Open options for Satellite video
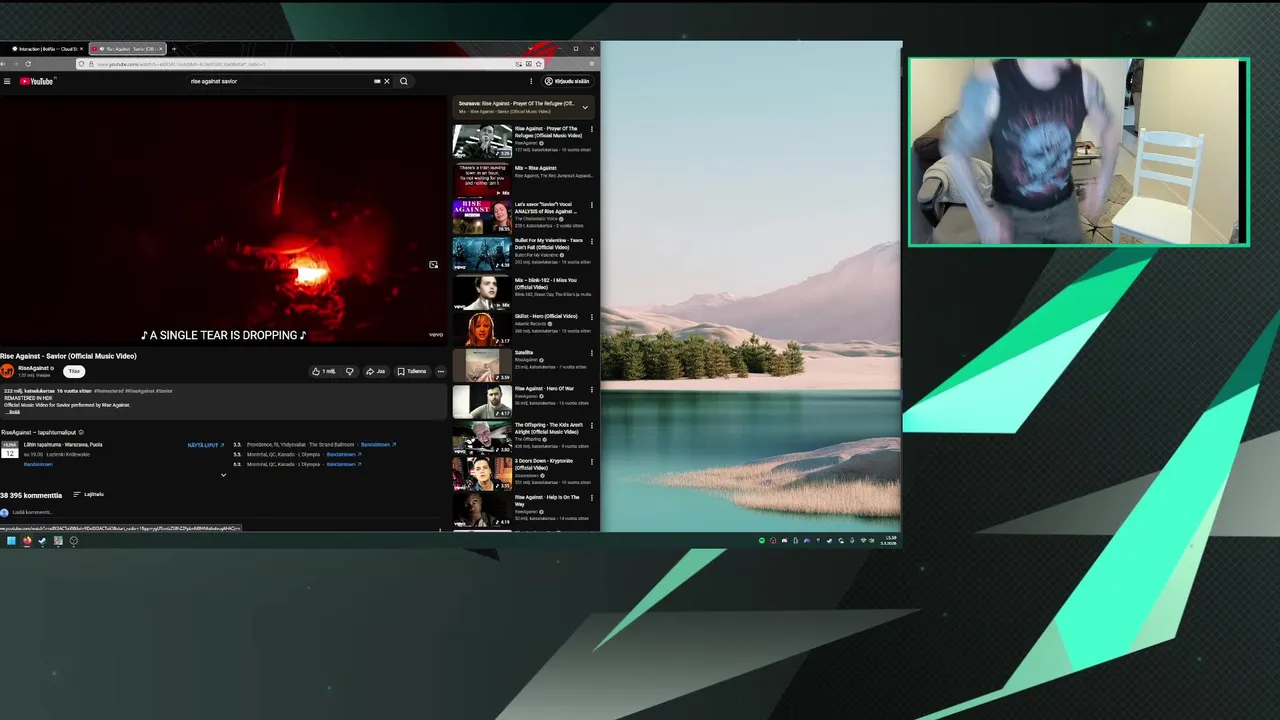Viewport: 1280px width, 720px height. click(591, 353)
